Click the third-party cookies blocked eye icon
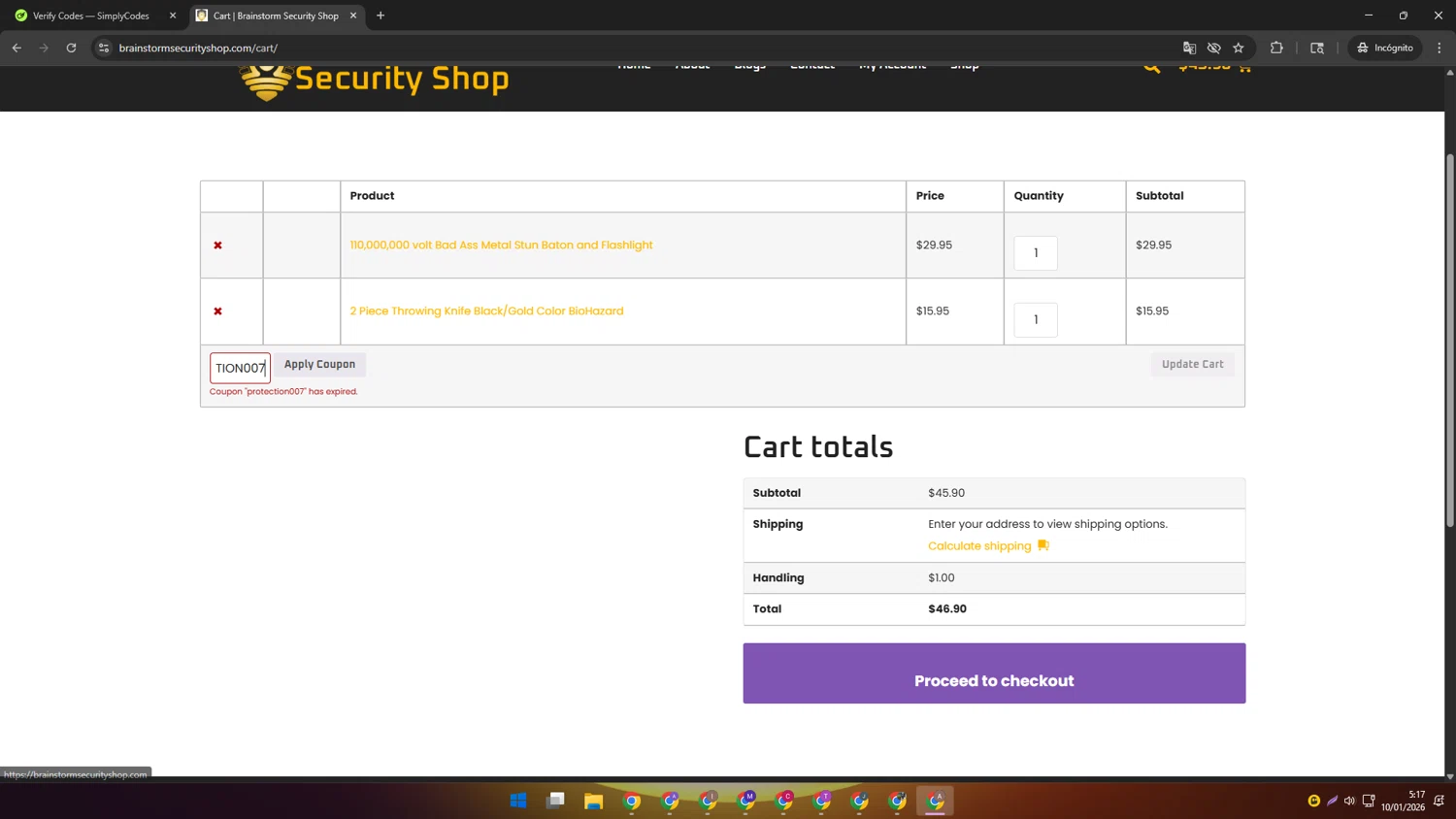This screenshot has height=819, width=1456. tap(1213, 48)
